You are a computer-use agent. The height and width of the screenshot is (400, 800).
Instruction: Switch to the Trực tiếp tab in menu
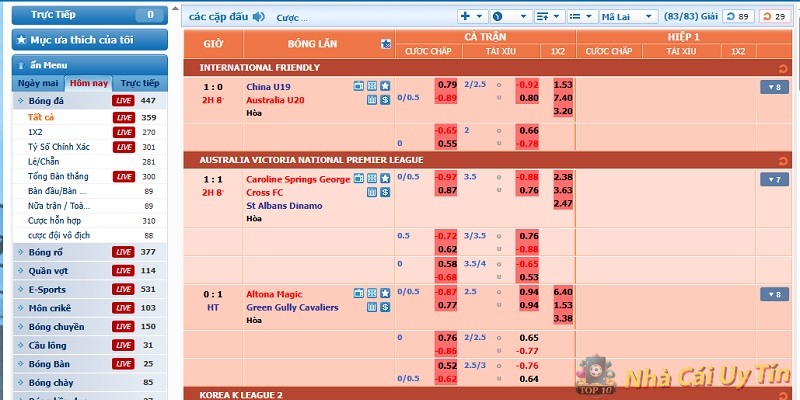tap(139, 83)
